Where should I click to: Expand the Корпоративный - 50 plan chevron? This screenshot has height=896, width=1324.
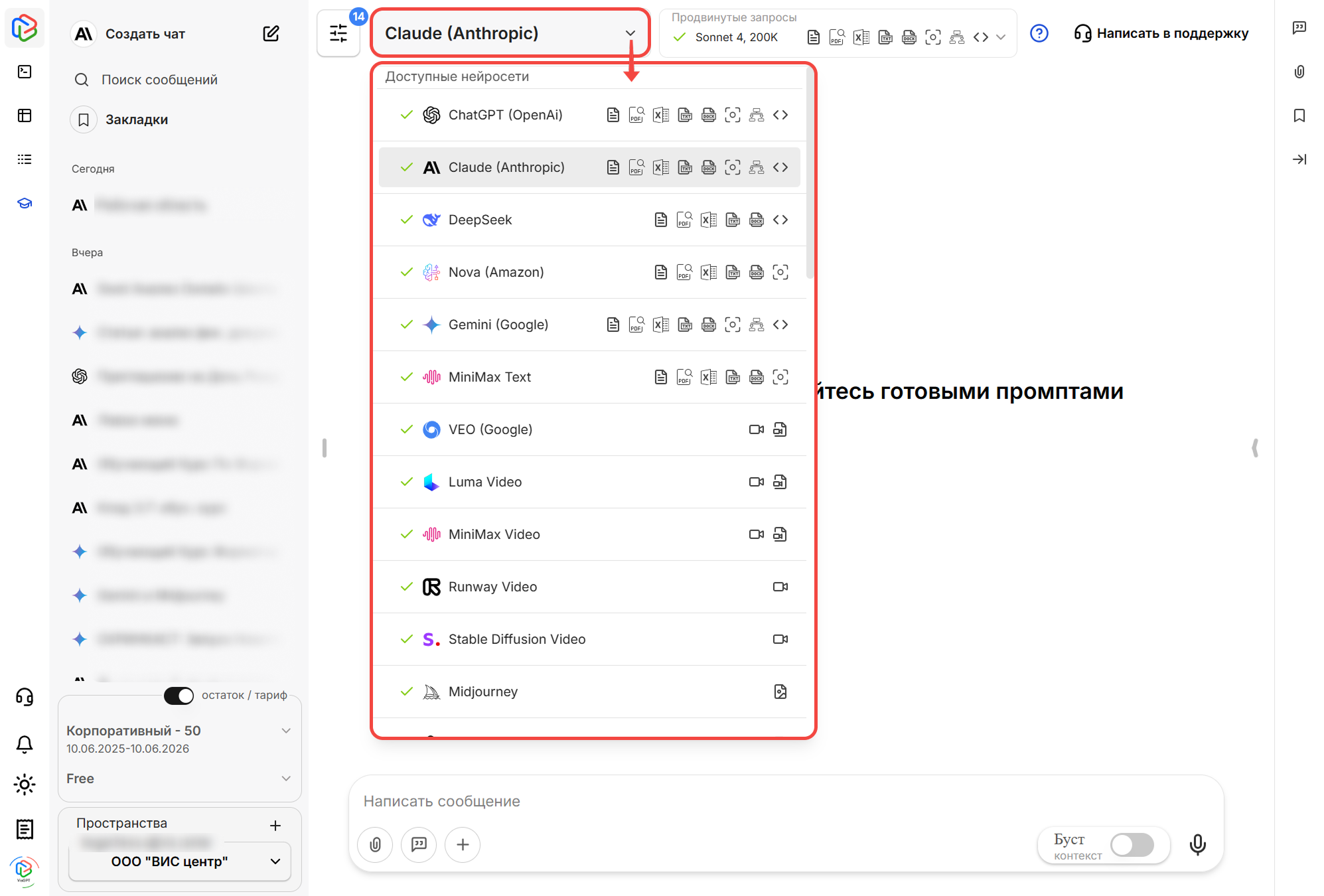[x=286, y=731]
